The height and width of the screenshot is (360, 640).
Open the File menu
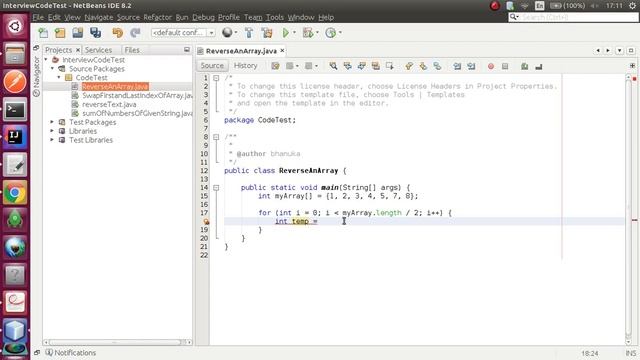point(38,17)
